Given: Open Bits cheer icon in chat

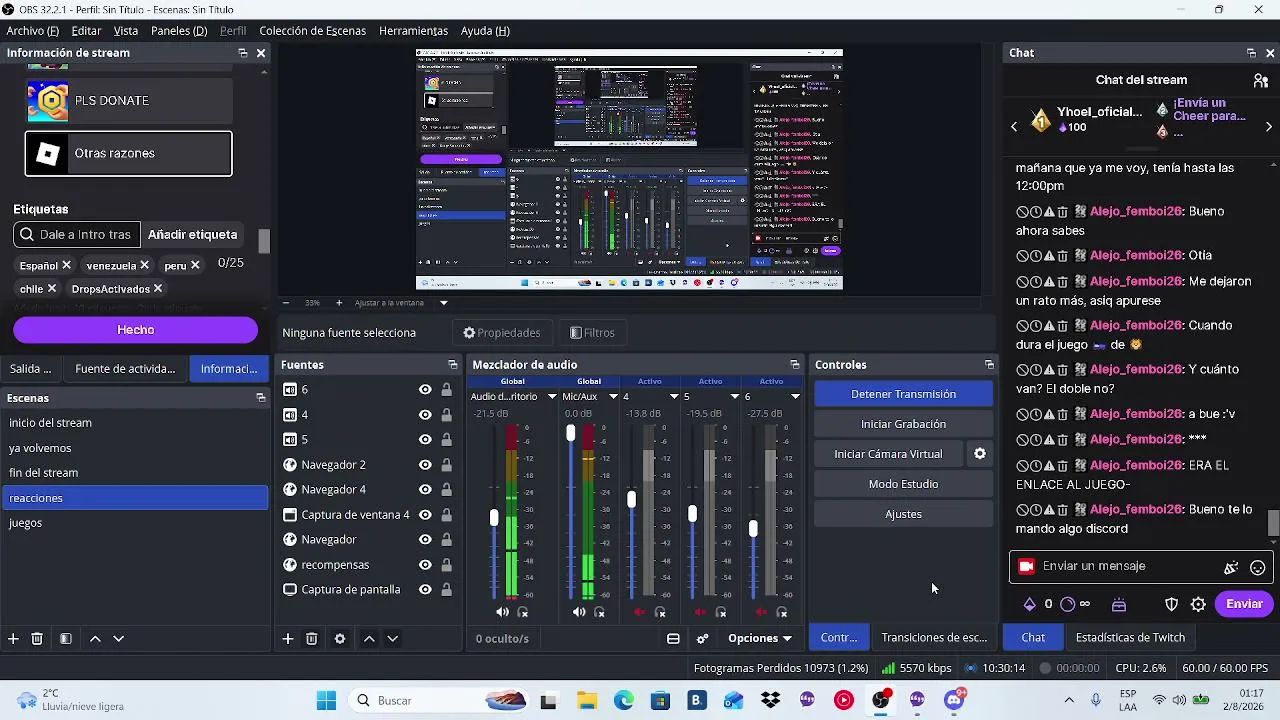Looking at the screenshot, I should pos(1030,604).
